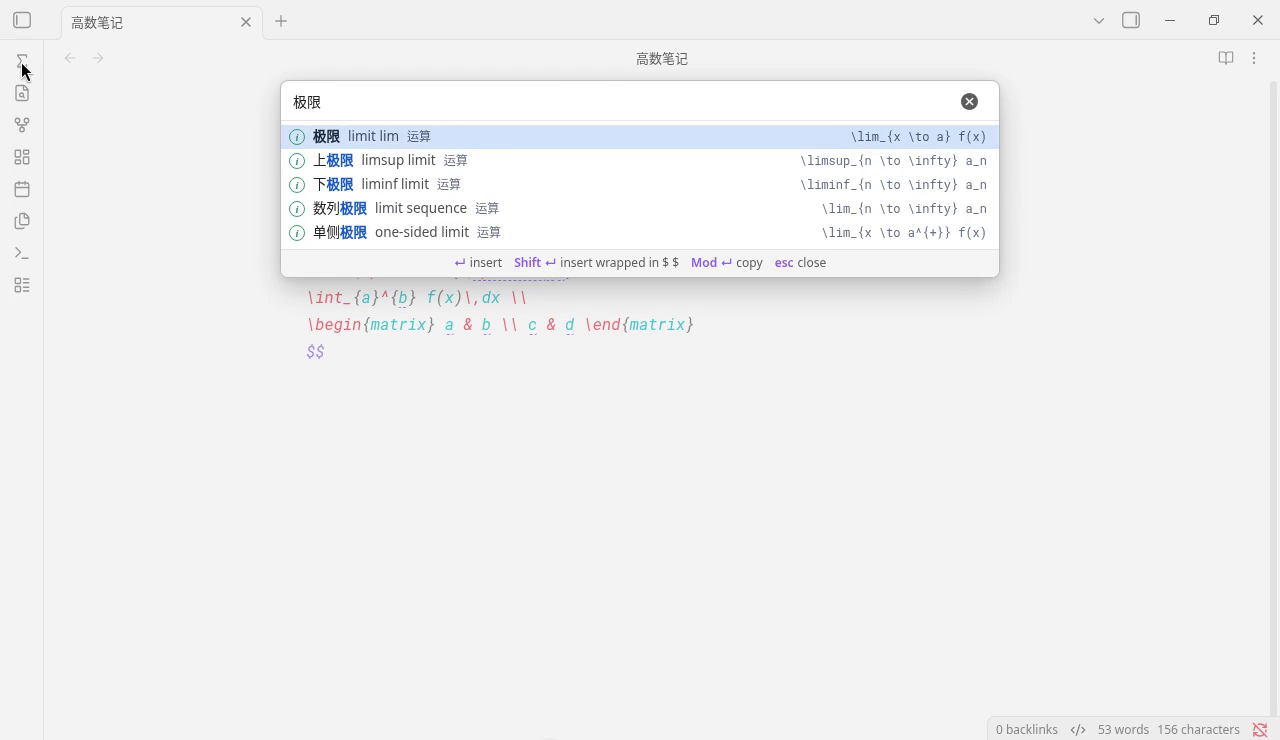Open the tab list dropdown chevron
The height and width of the screenshot is (740, 1280).
coord(1099,20)
